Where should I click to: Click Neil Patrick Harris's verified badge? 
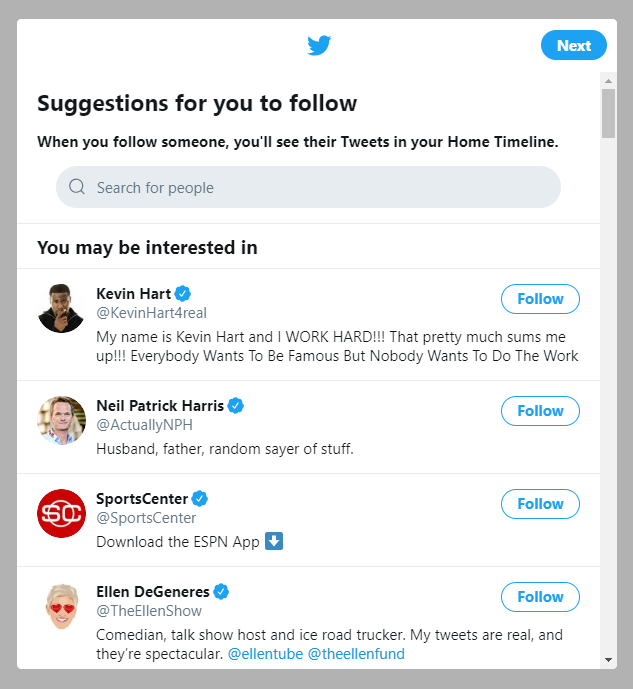click(x=236, y=405)
